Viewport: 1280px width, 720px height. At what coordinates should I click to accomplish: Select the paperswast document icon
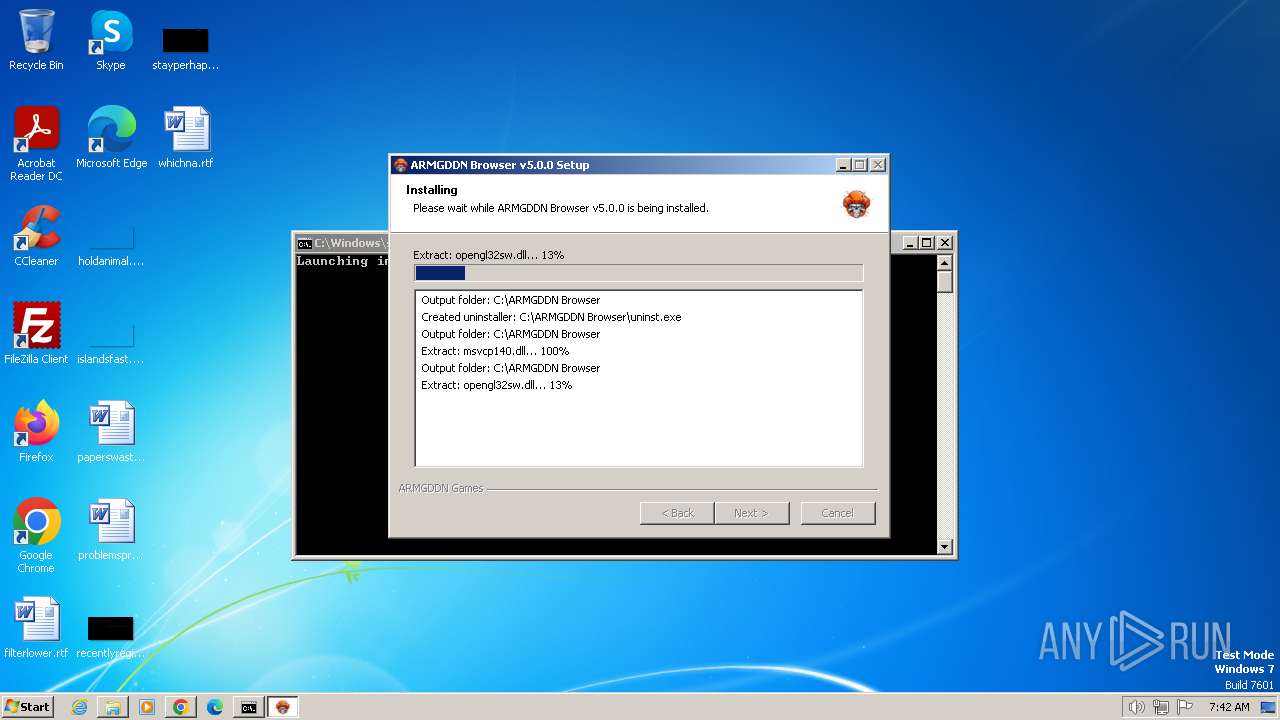[111, 431]
